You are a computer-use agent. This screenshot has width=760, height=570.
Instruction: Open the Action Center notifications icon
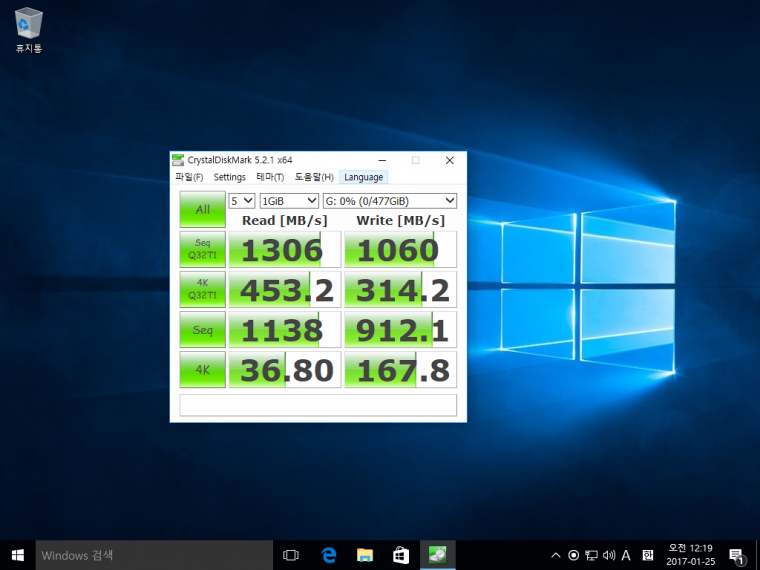[737, 555]
